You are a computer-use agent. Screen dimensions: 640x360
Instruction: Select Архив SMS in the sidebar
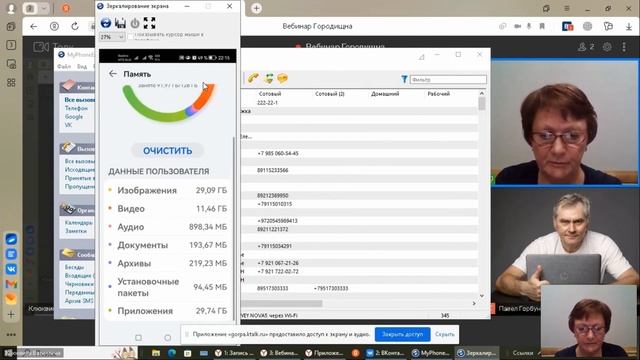coord(79,301)
